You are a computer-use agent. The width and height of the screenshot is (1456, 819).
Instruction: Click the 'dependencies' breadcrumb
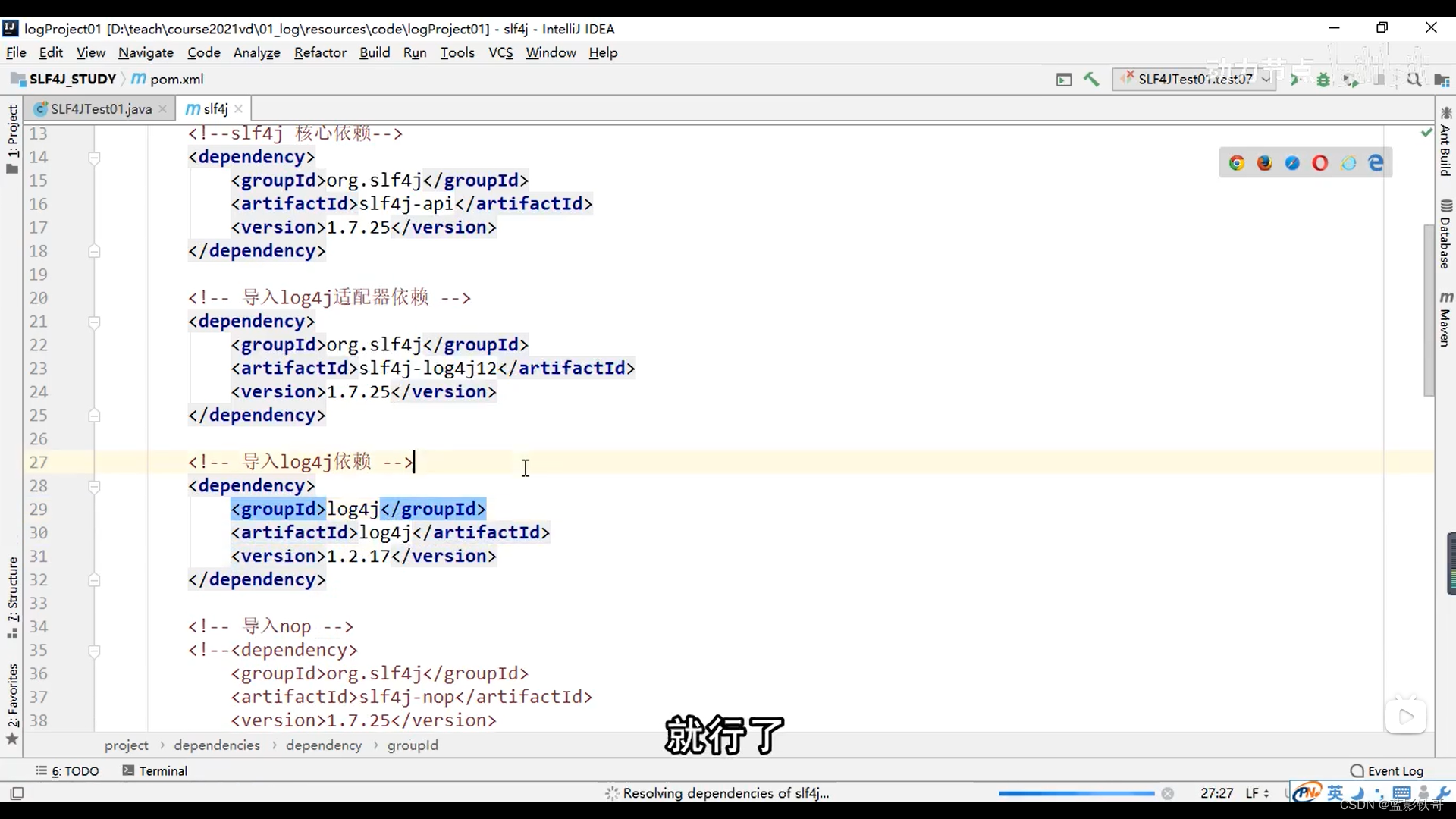pos(217,745)
